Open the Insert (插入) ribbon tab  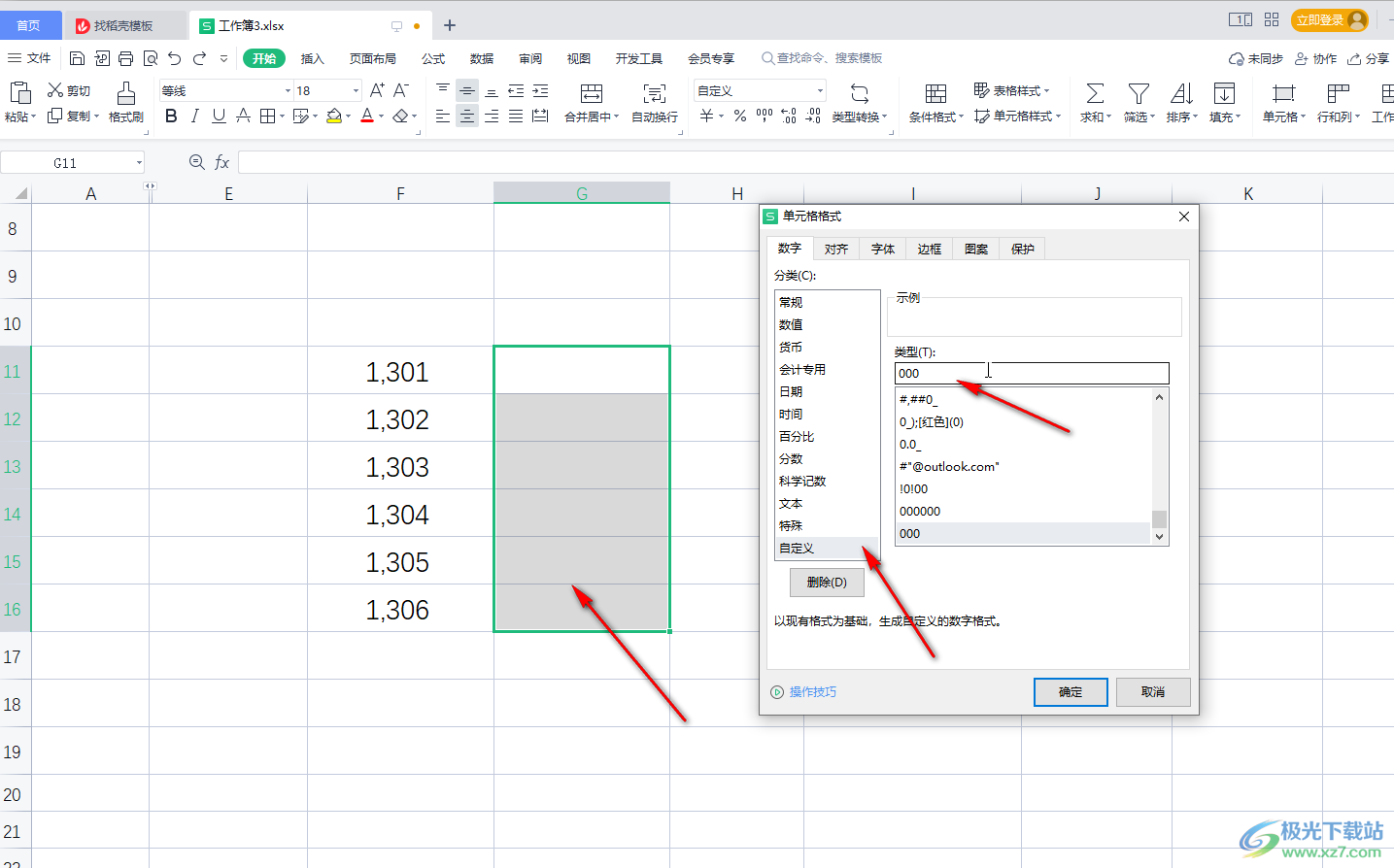312,58
